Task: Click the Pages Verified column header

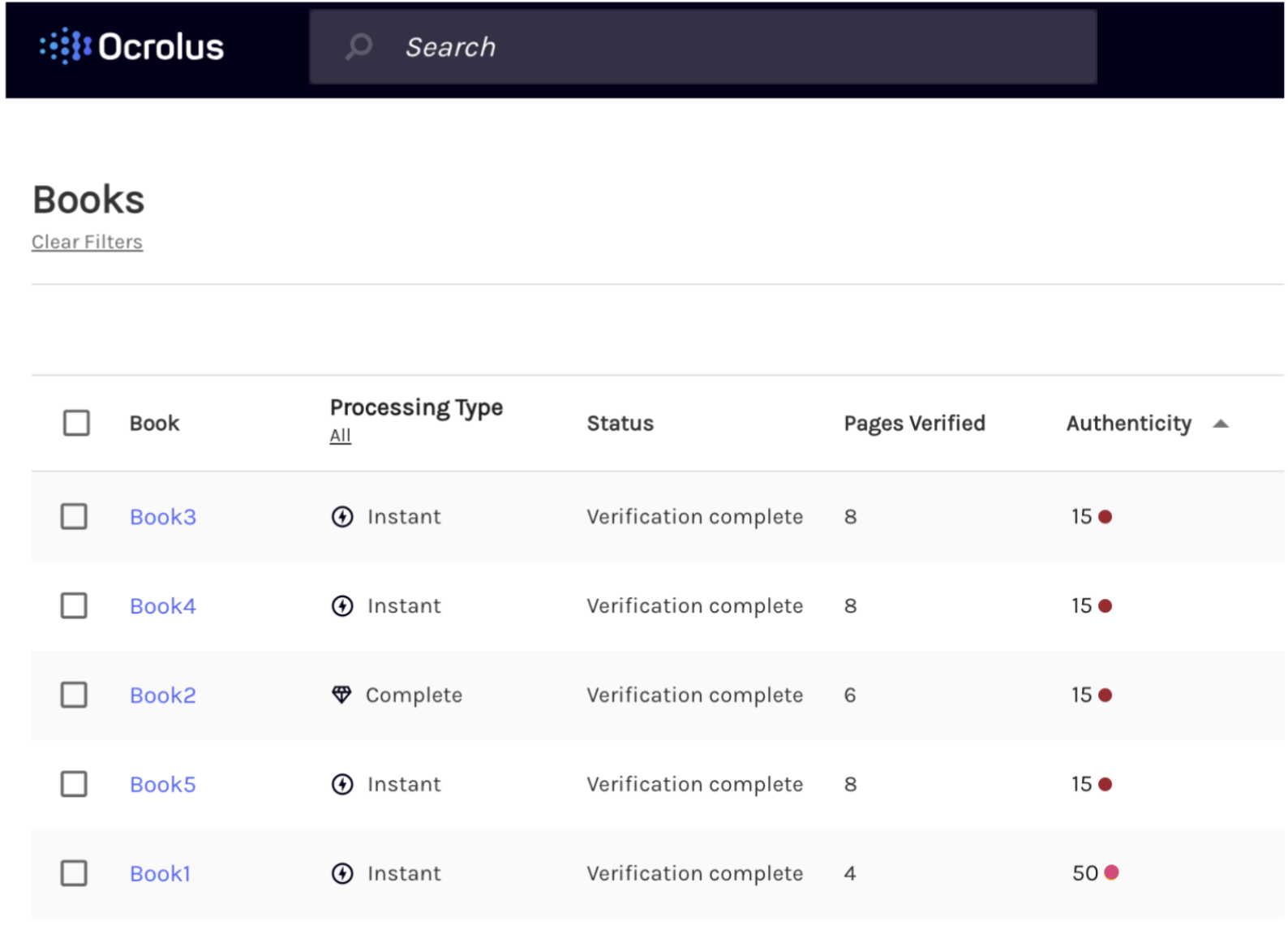Action: coord(914,424)
